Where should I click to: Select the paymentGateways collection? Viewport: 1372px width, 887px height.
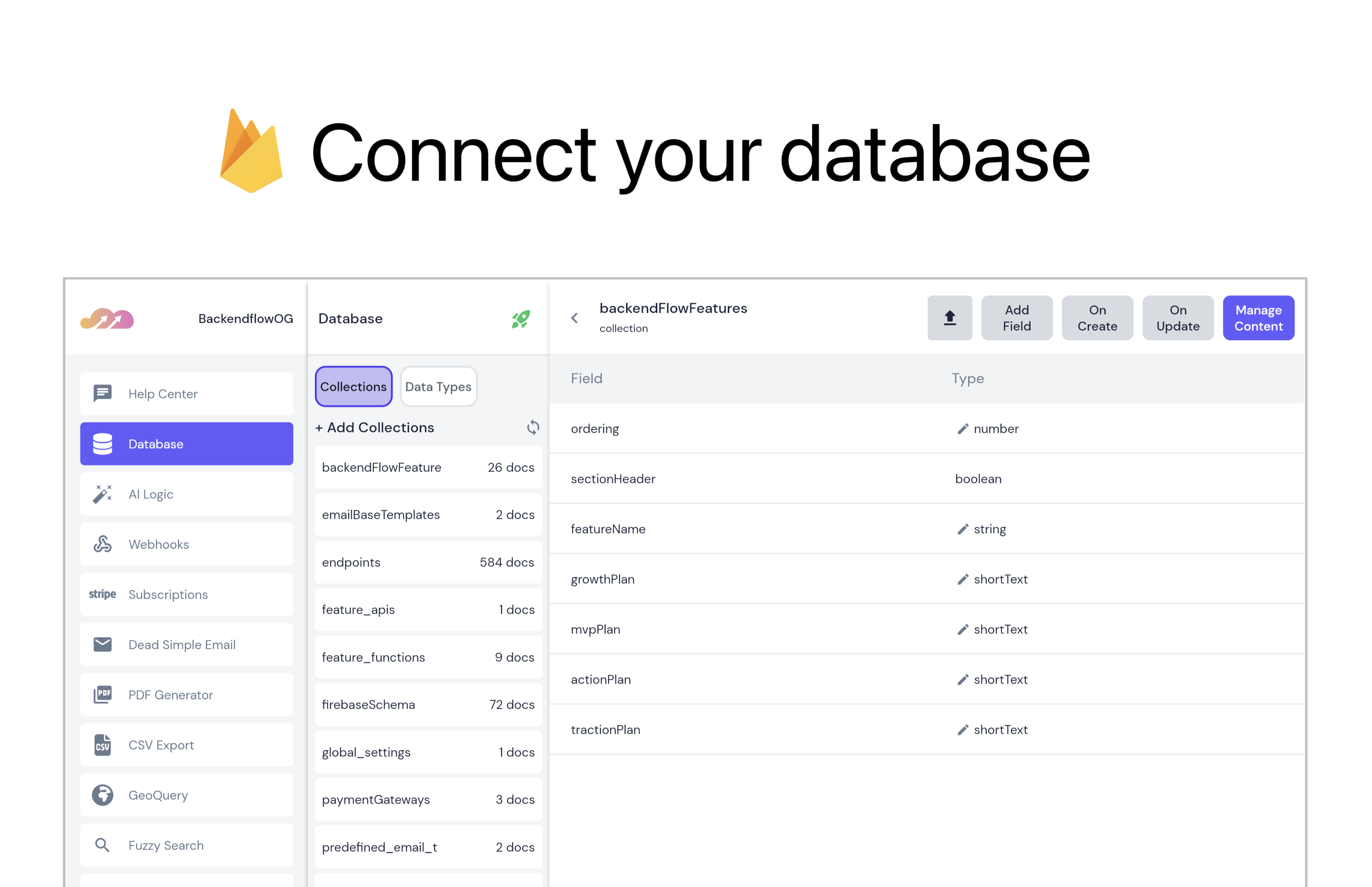[428, 800]
